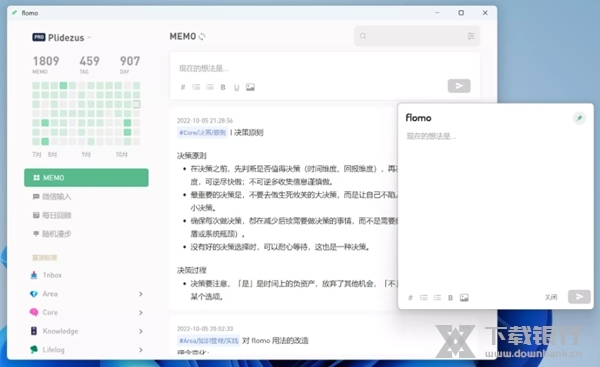Send memo from quick input window
Viewport: 600px width, 367px height.
579,297
